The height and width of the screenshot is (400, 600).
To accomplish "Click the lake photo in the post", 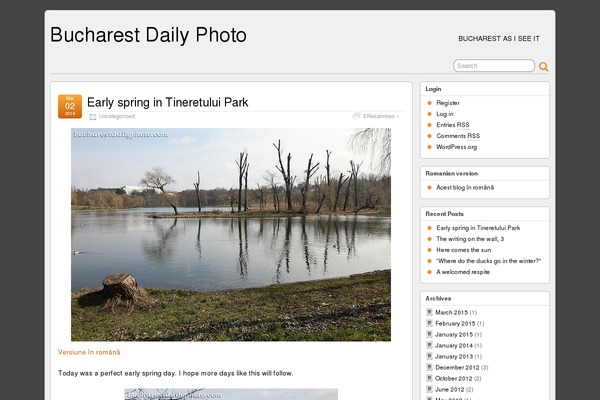I will (231, 235).
